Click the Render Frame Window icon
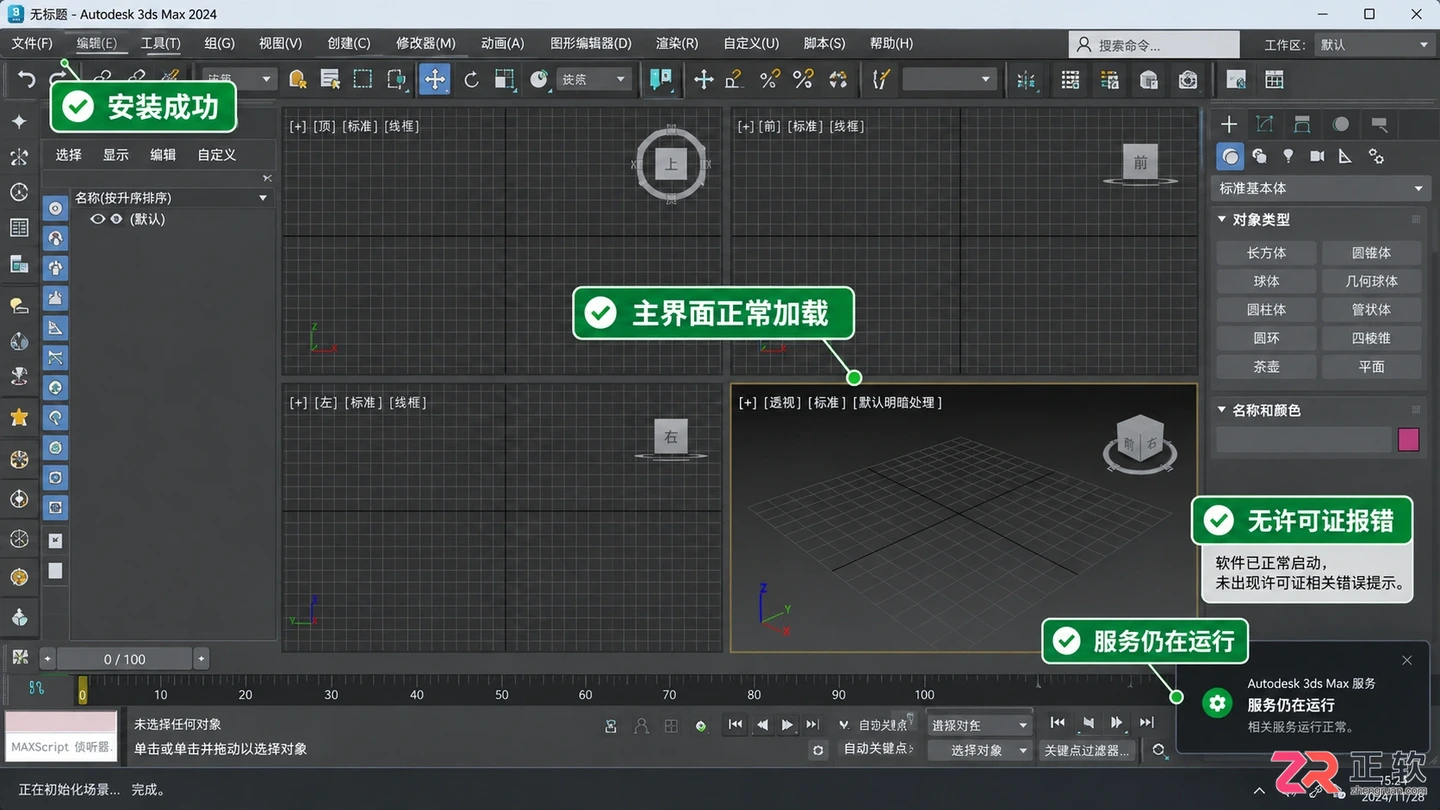Screen dimensions: 1440x810 tap(1236, 79)
